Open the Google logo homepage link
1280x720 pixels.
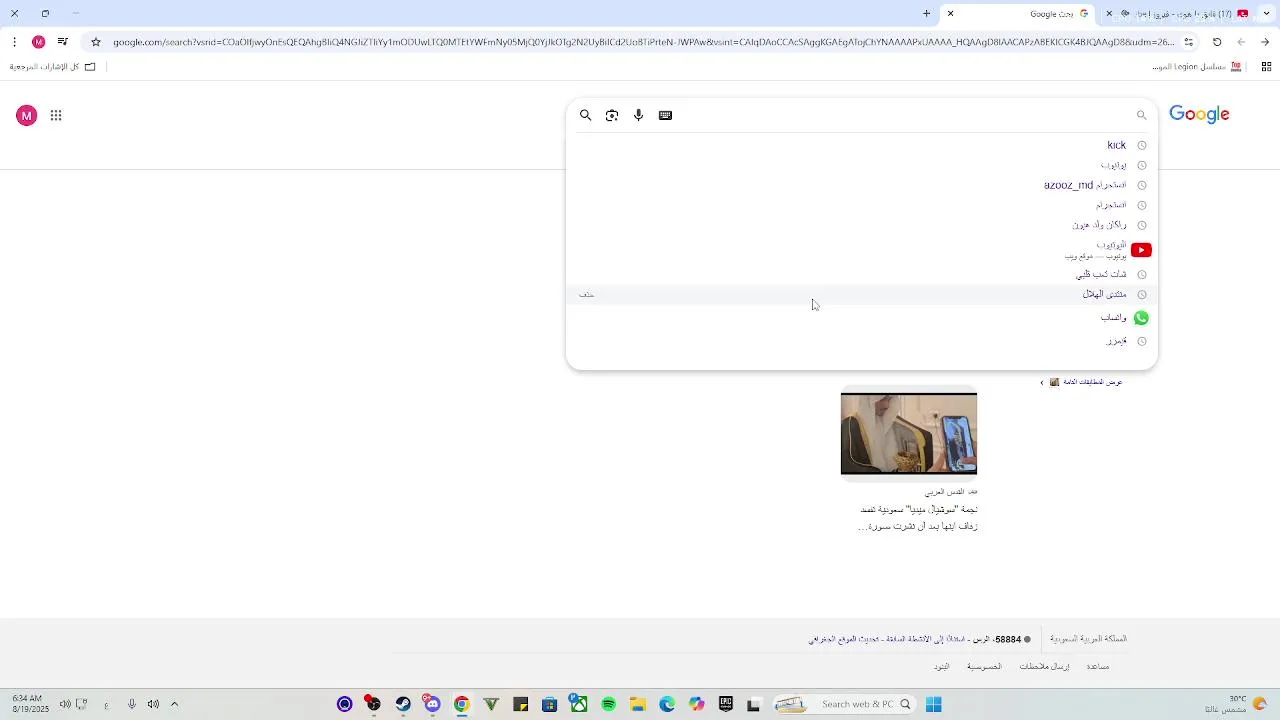click(1199, 114)
